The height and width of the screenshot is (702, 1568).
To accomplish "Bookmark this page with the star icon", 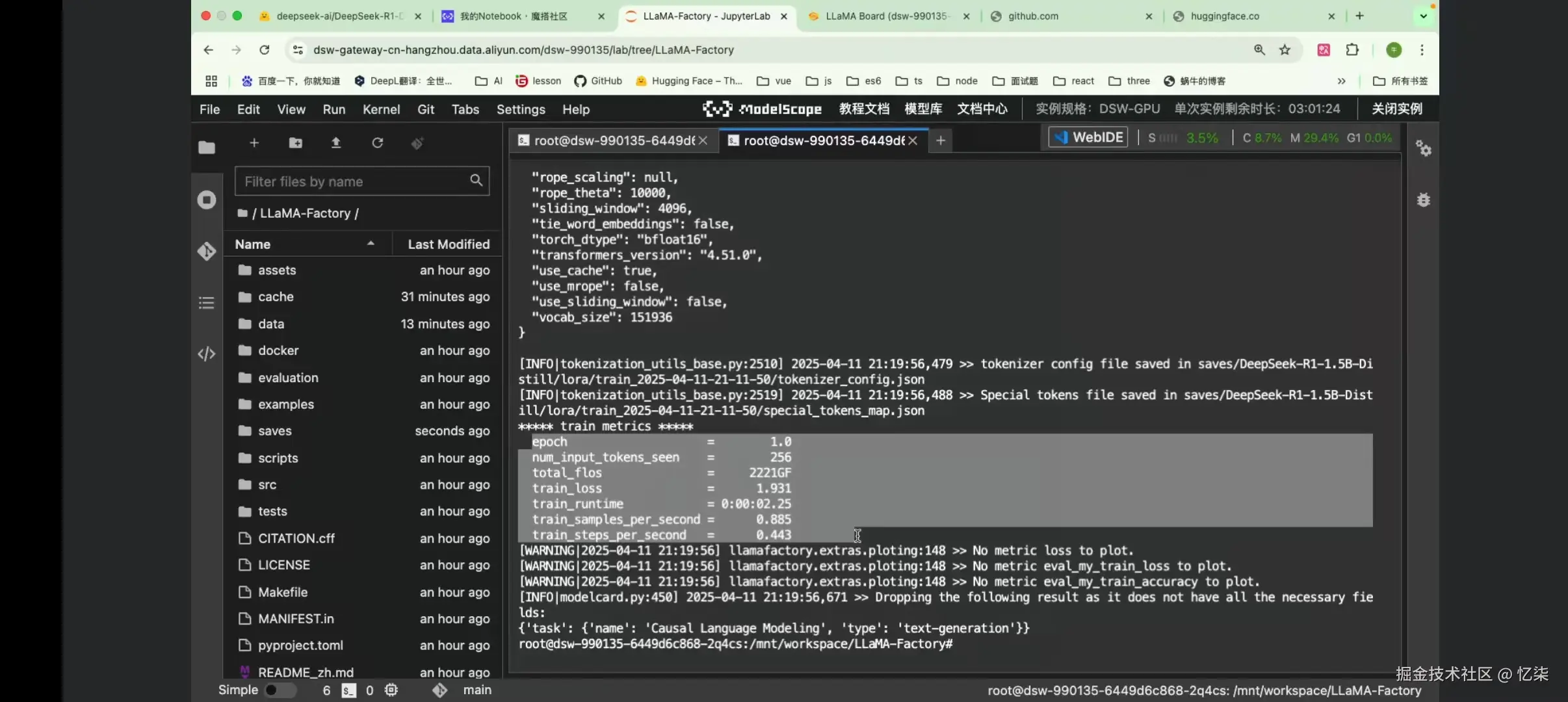I will pos(1285,50).
